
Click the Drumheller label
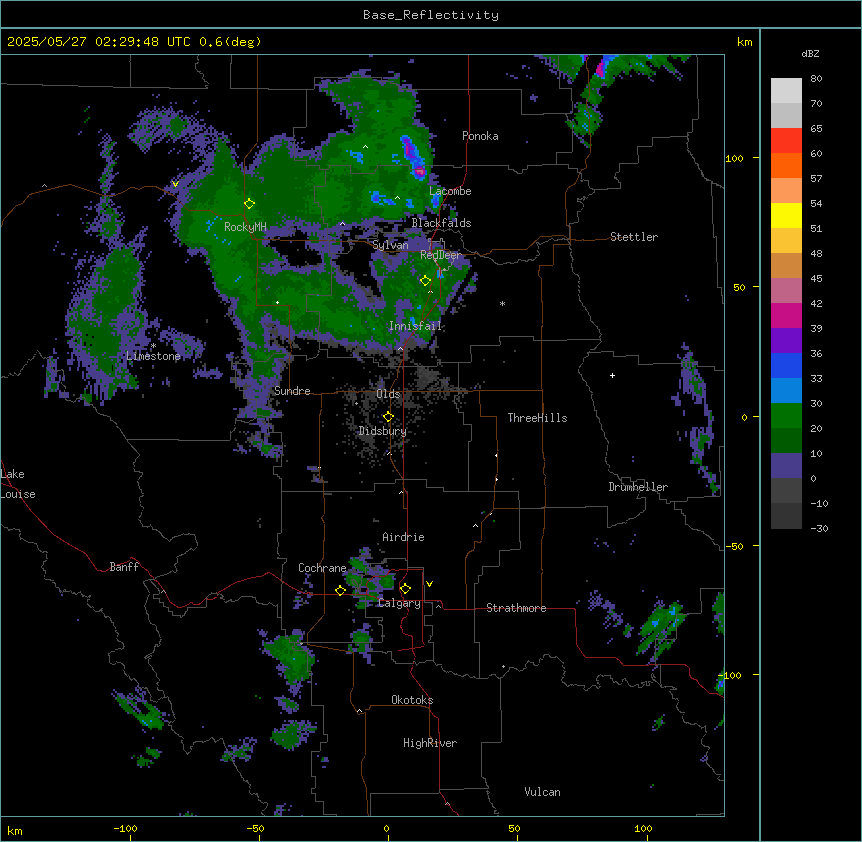[x=638, y=487]
